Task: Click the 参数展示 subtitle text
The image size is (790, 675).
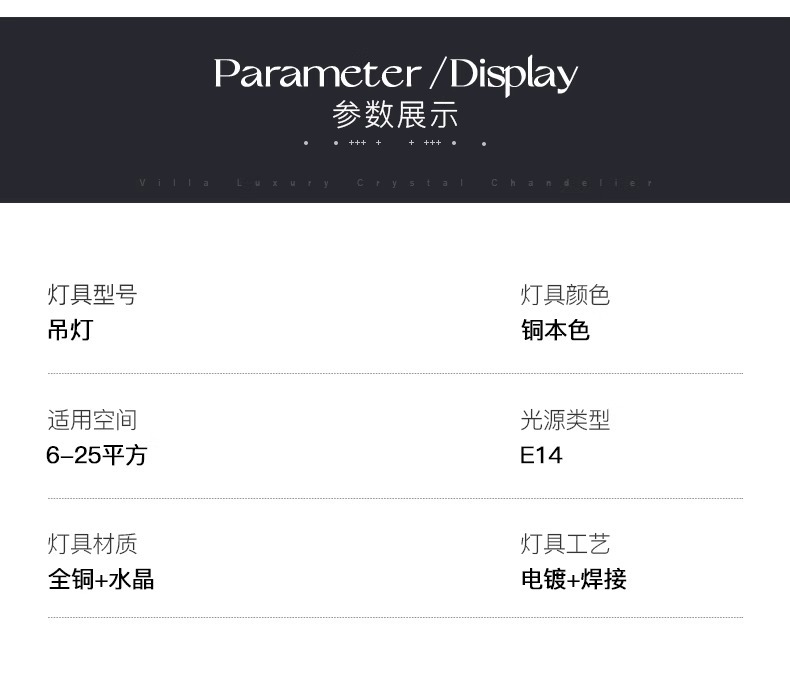Action: 395,114
